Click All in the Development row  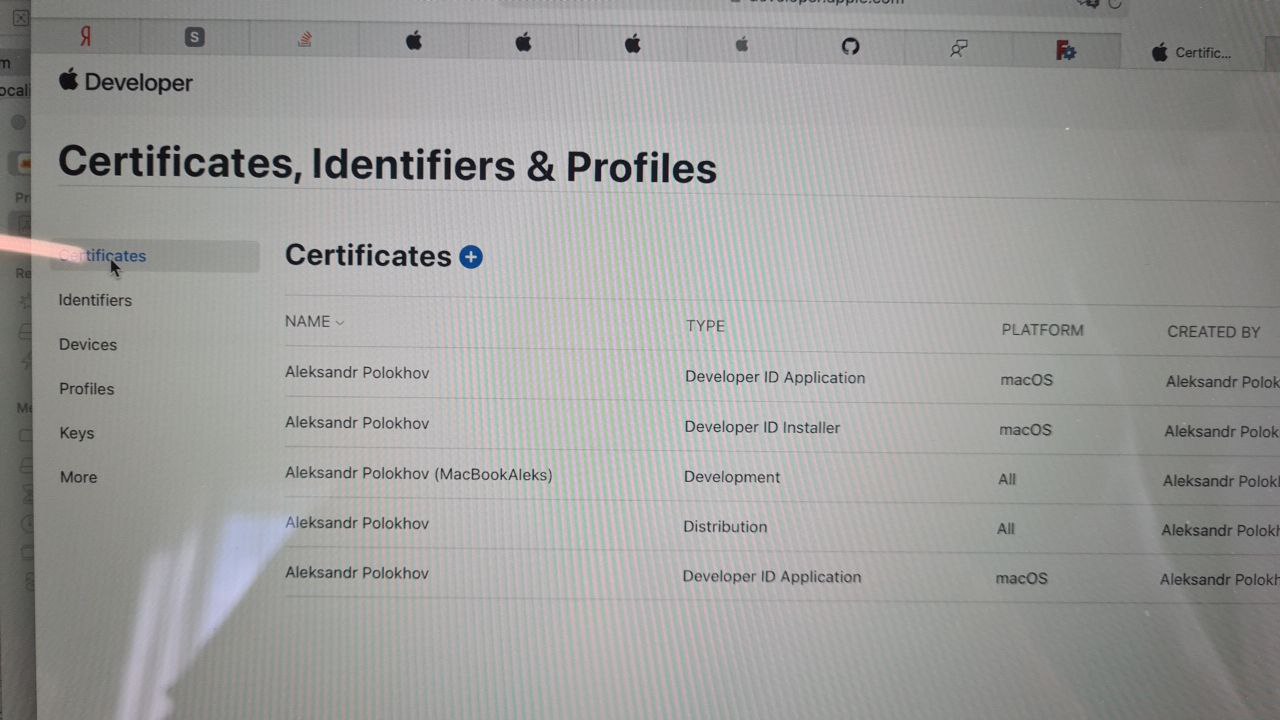click(x=1006, y=480)
